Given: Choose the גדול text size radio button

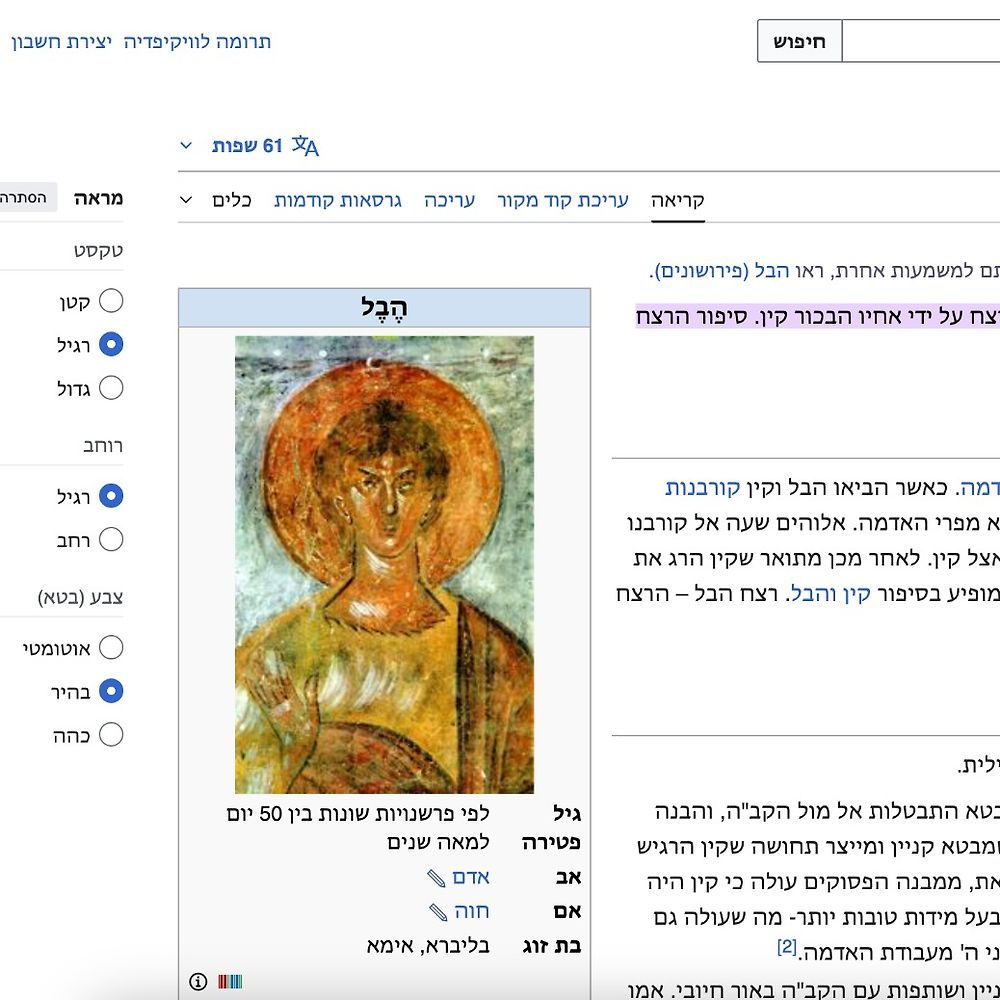Looking at the screenshot, I should [x=111, y=388].
